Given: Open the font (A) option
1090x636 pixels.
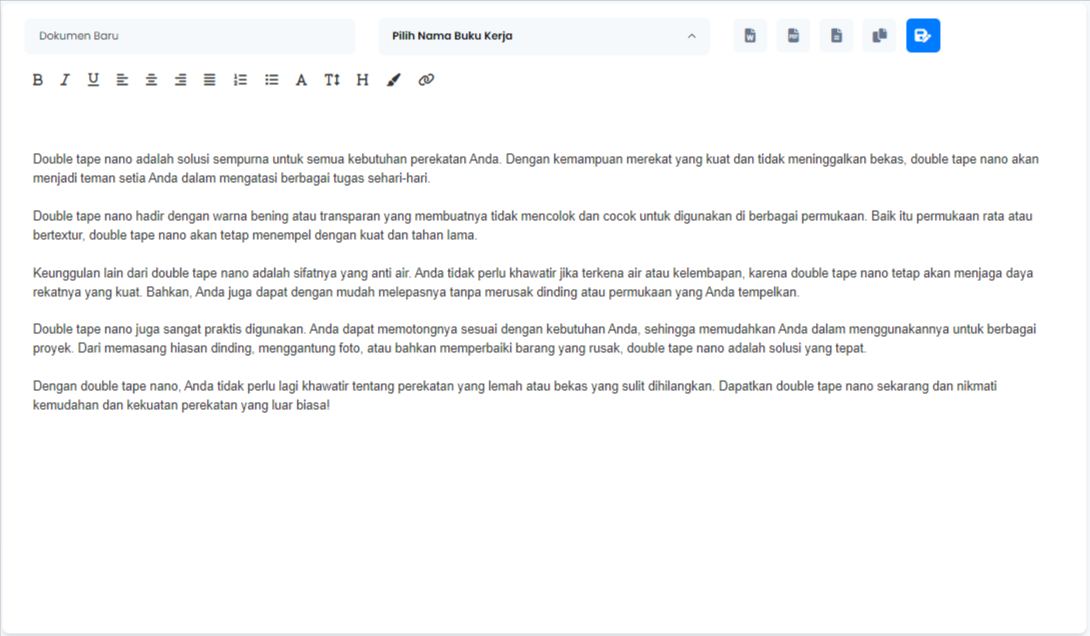Looking at the screenshot, I should pos(301,80).
